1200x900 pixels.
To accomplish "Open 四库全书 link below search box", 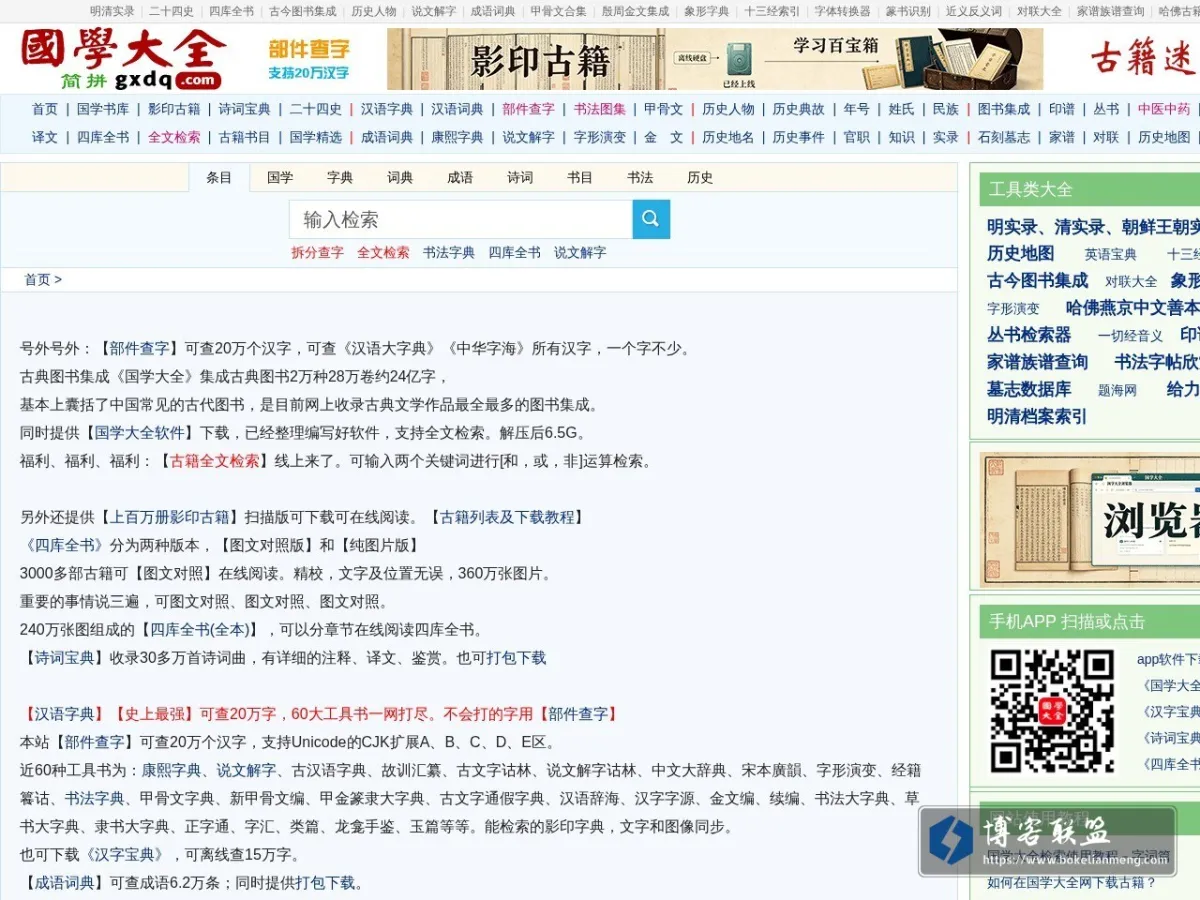I will tap(515, 253).
